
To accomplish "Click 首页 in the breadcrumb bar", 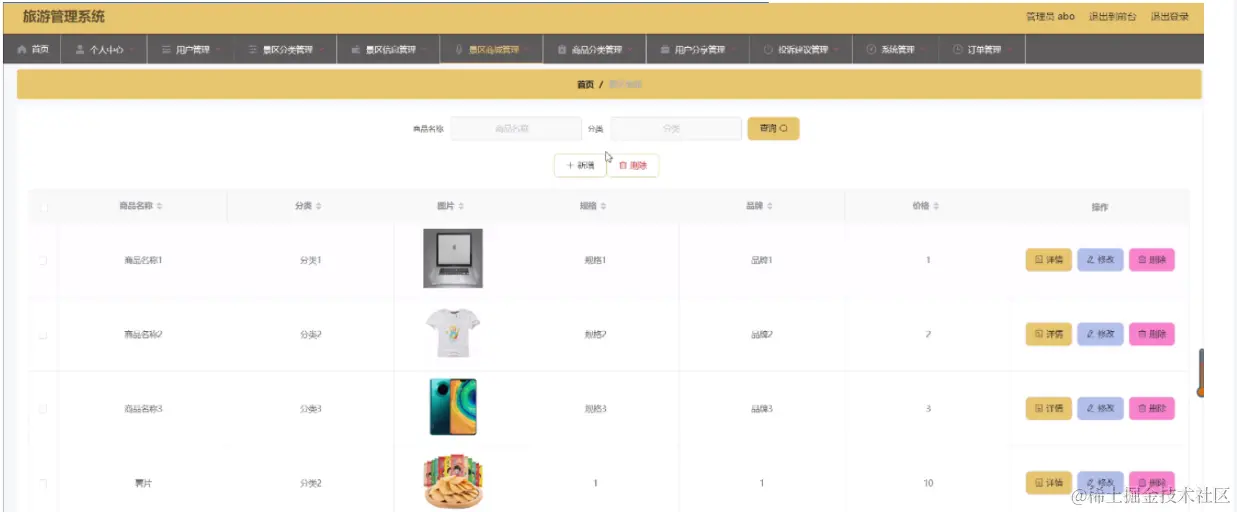I will pos(585,85).
